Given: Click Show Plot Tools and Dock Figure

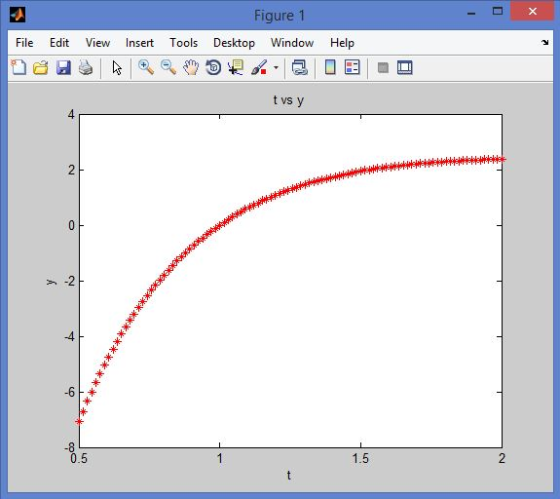Looking at the screenshot, I should point(405,67).
